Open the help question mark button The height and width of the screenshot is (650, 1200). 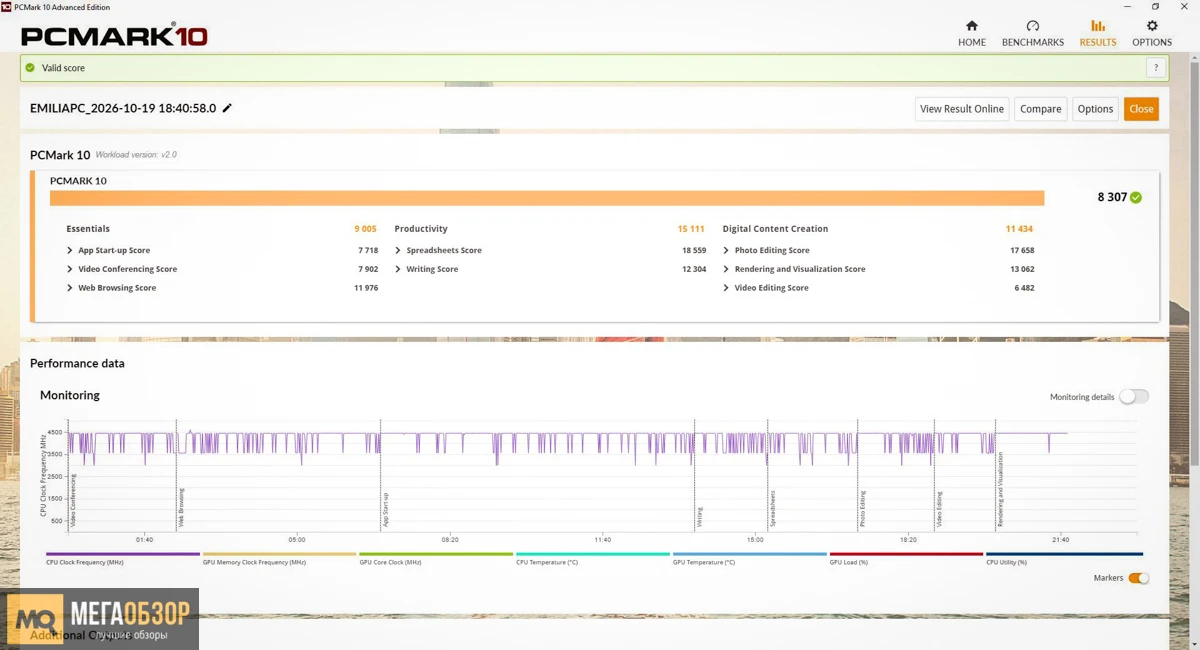coord(1155,68)
